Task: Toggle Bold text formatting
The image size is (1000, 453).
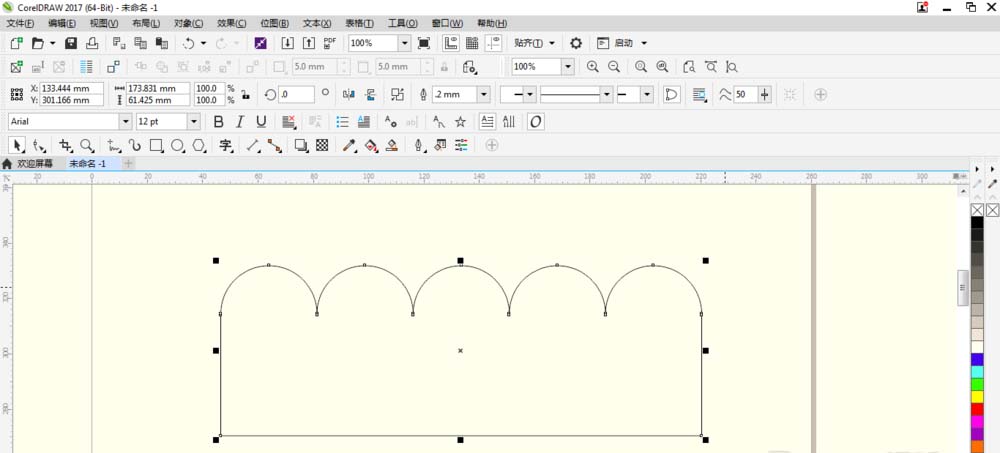Action: point(218,121)
